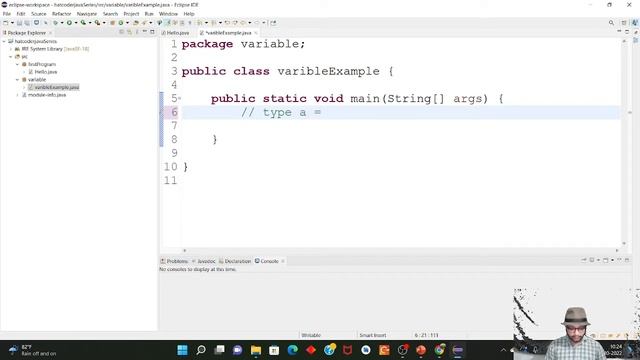
Task: Open the Windows Start menu
Action: pos(182,350)
